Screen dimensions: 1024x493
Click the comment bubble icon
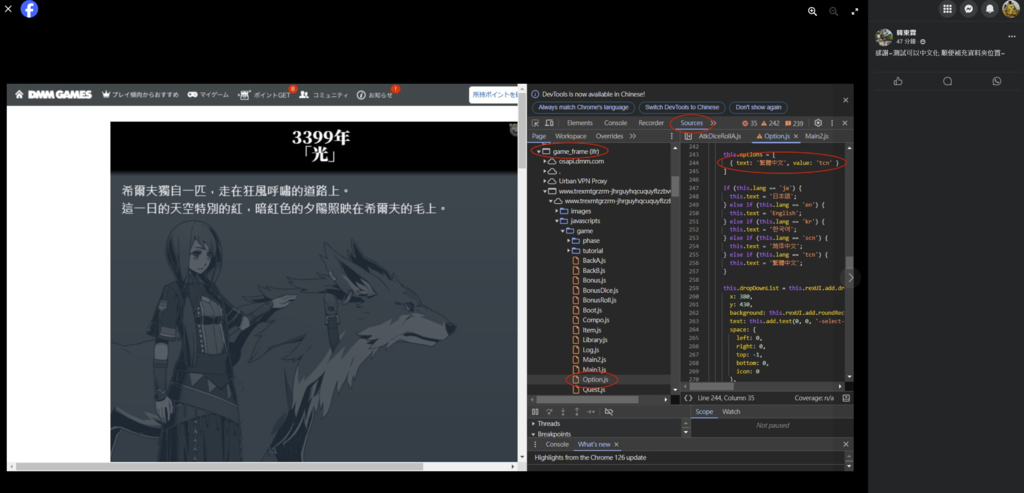click(x=948, y=81)
